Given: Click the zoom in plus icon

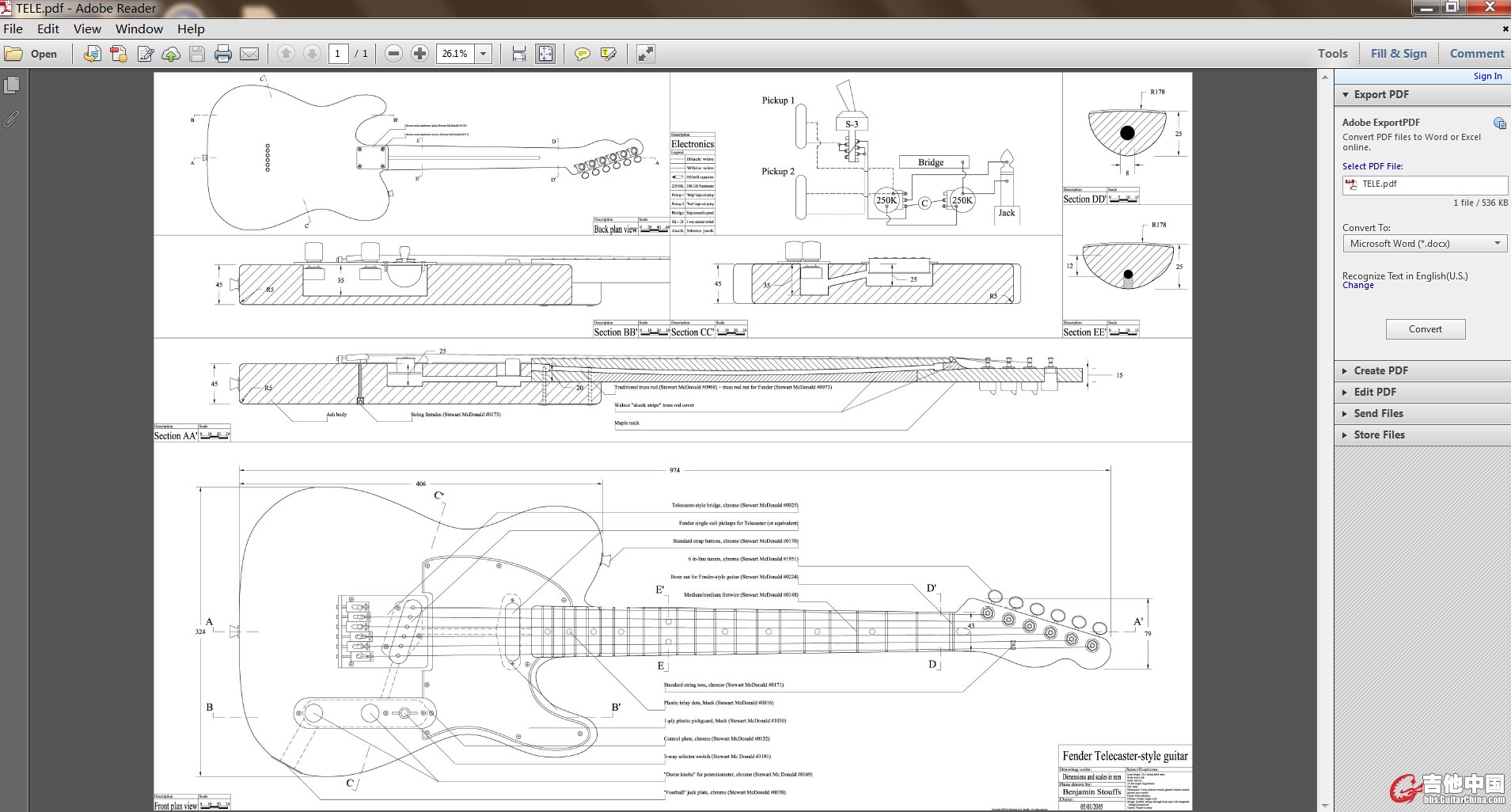Looking at the screenshot, I should click(420, 54).
